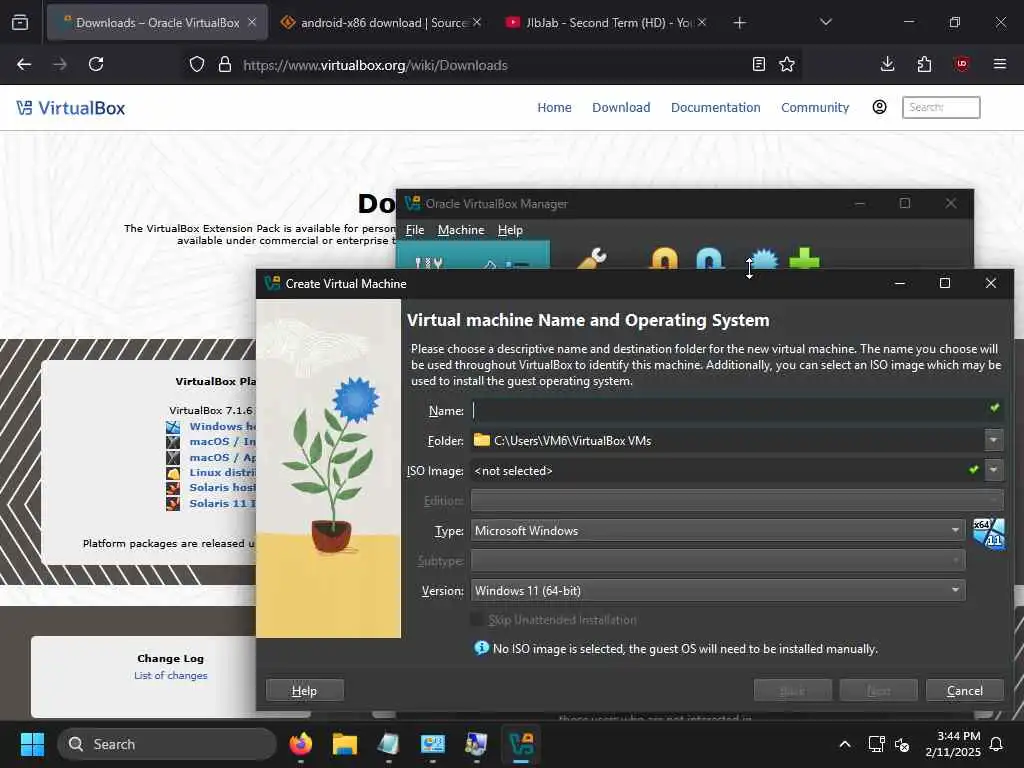Bookmark this page with the star icon
The width and height of the screenshot is (1024, 768).
point(787,64)
